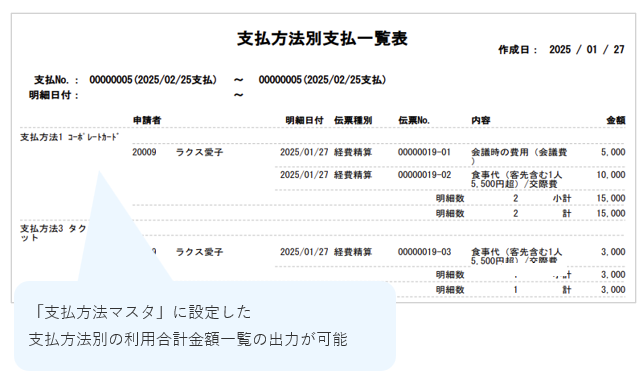Click the 伝票種別 column header
643x382 pixels.
353,121
